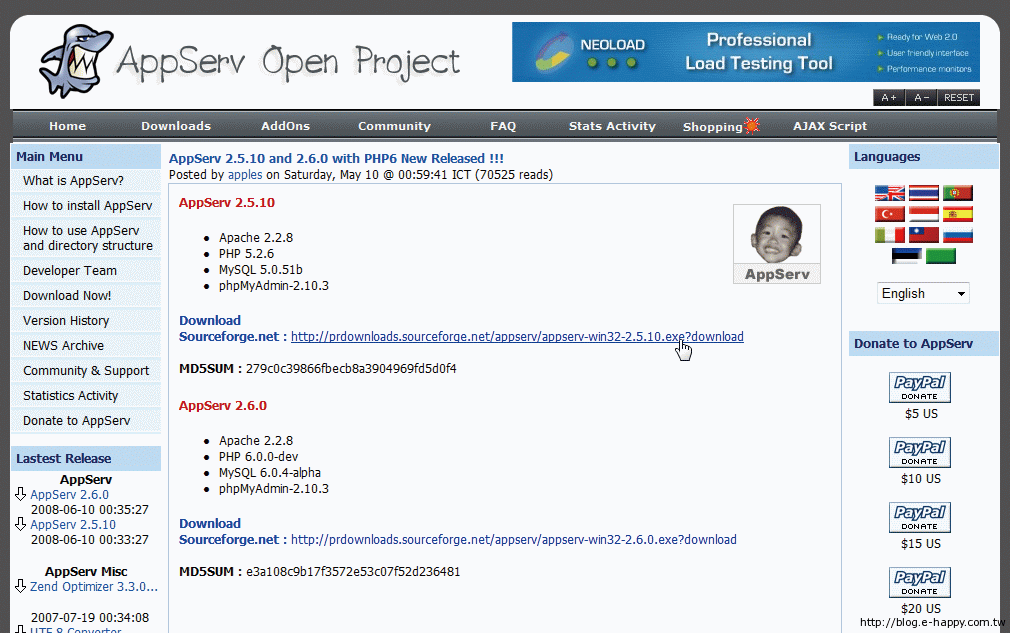The image size is (1010, 633).
Task: Click appserv-win32-2.5.10.exe download link
Action: [517, 337]
